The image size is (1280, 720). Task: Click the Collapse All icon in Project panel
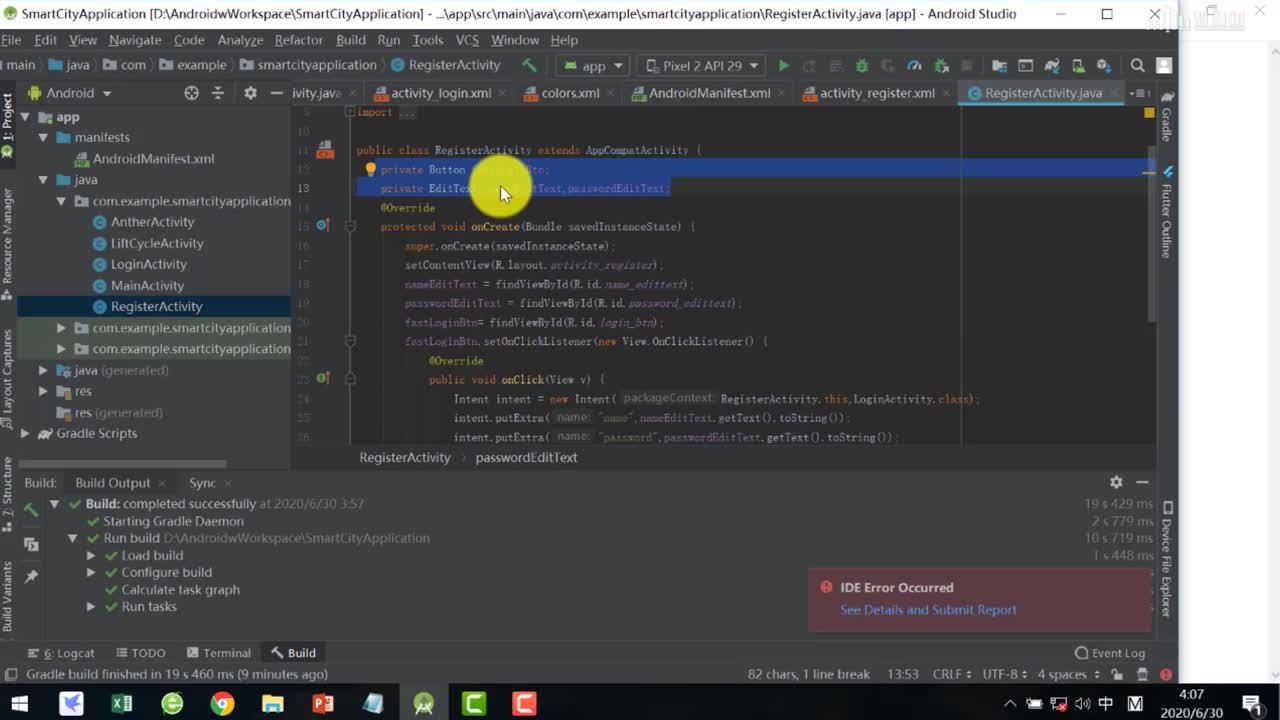pyautogui.click(x=218, y=93)
